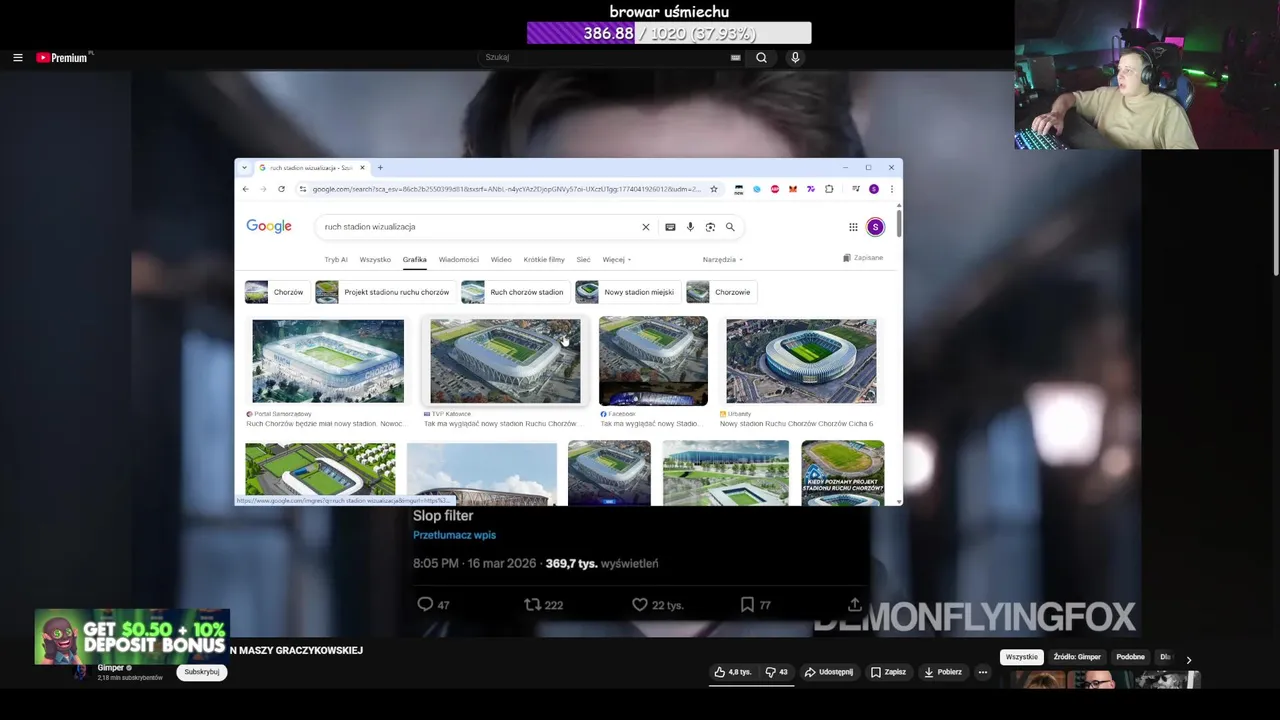
Task: Open the Chrome media control icon
Action: (x=856, y=189)
